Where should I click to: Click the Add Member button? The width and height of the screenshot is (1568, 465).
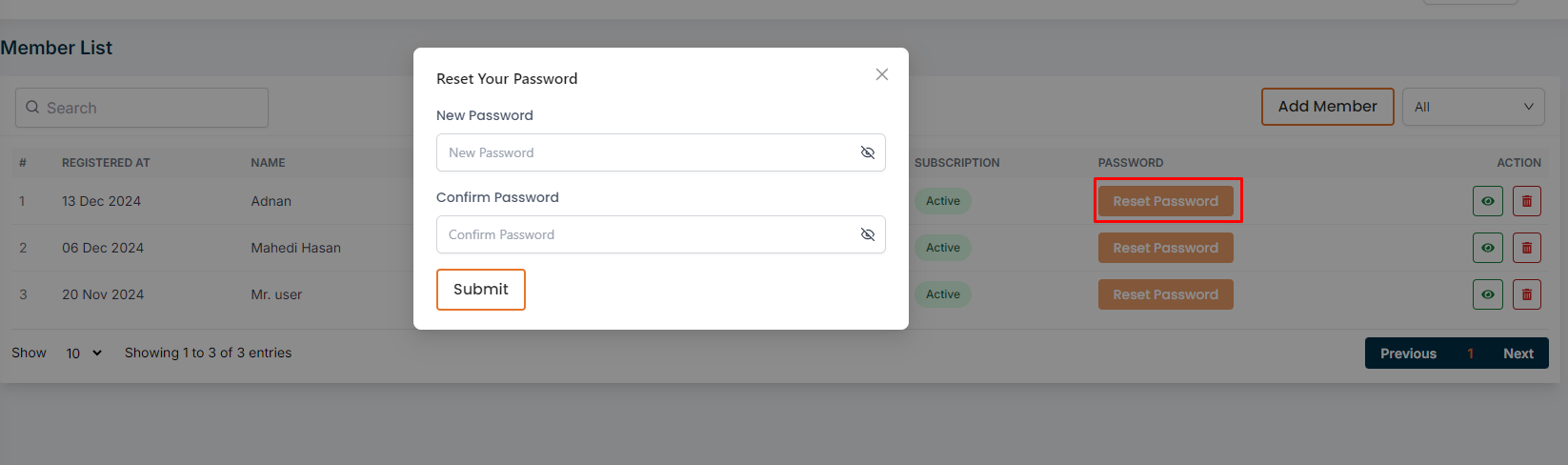point(1327,107)
